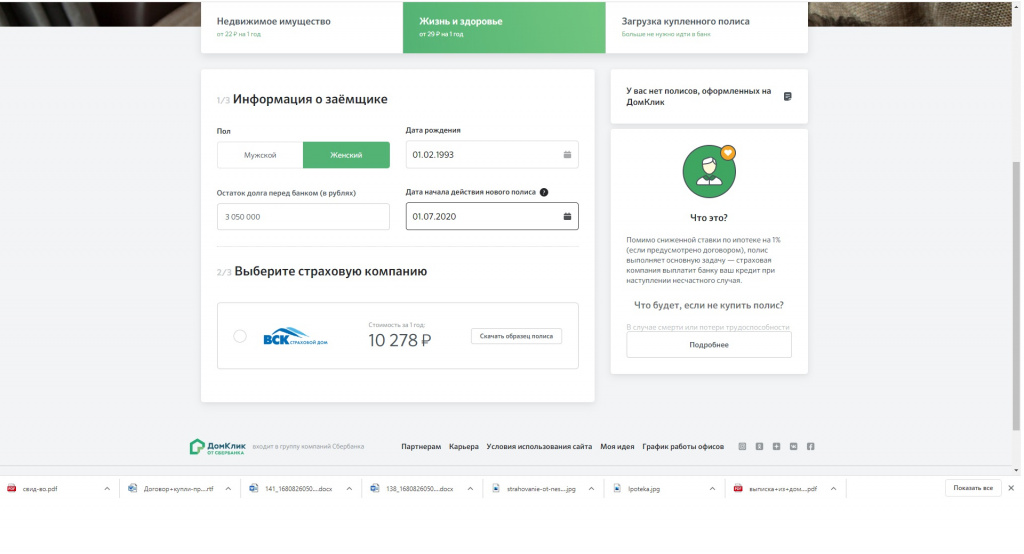This screenshot has height=554, width=1024.
Task: Expand options for Договор+купли-пр...rtf download
Action: pyautogui.click(x=228, y=489)
